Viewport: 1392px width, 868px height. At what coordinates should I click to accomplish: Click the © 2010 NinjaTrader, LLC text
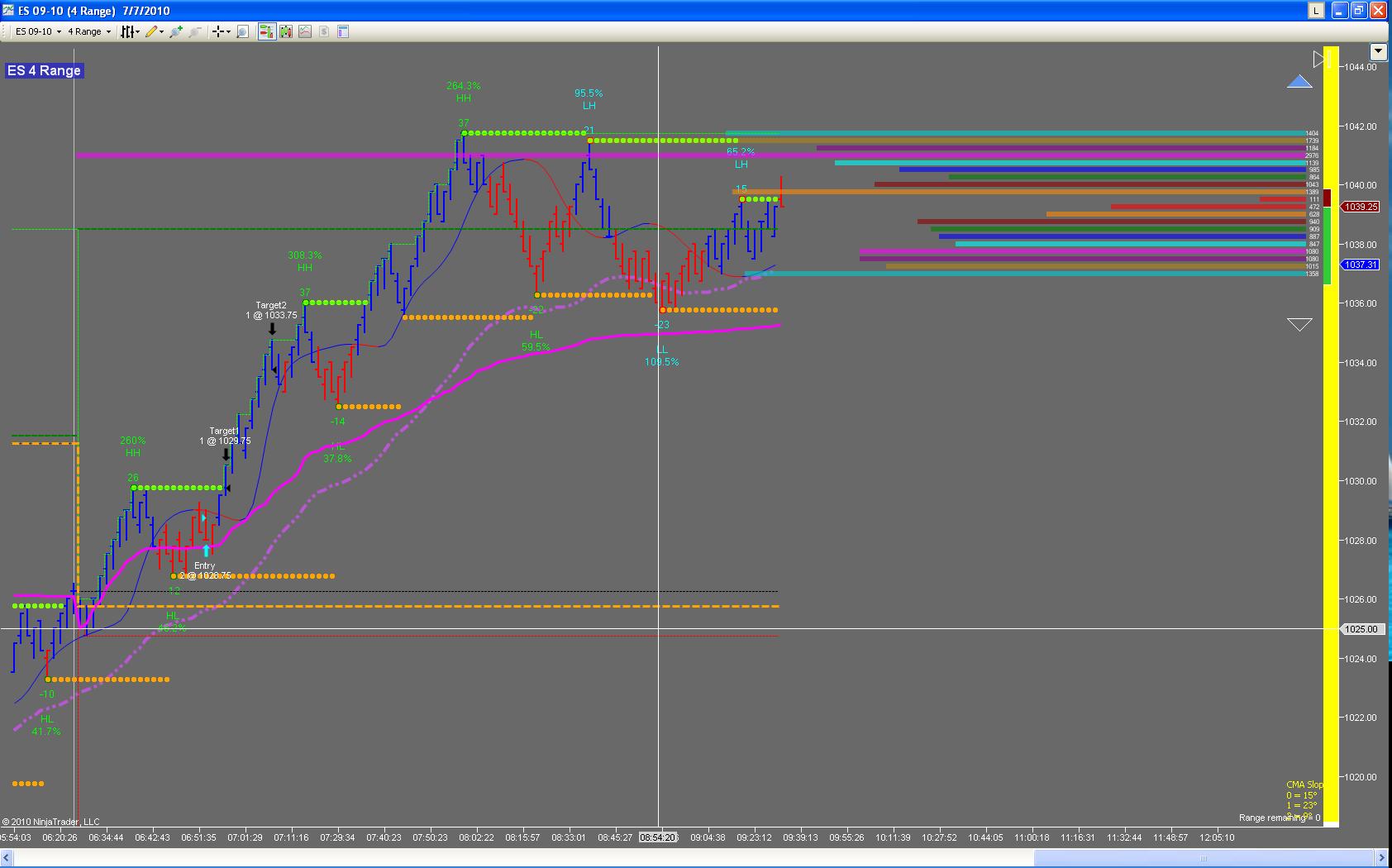pos(50,822)
